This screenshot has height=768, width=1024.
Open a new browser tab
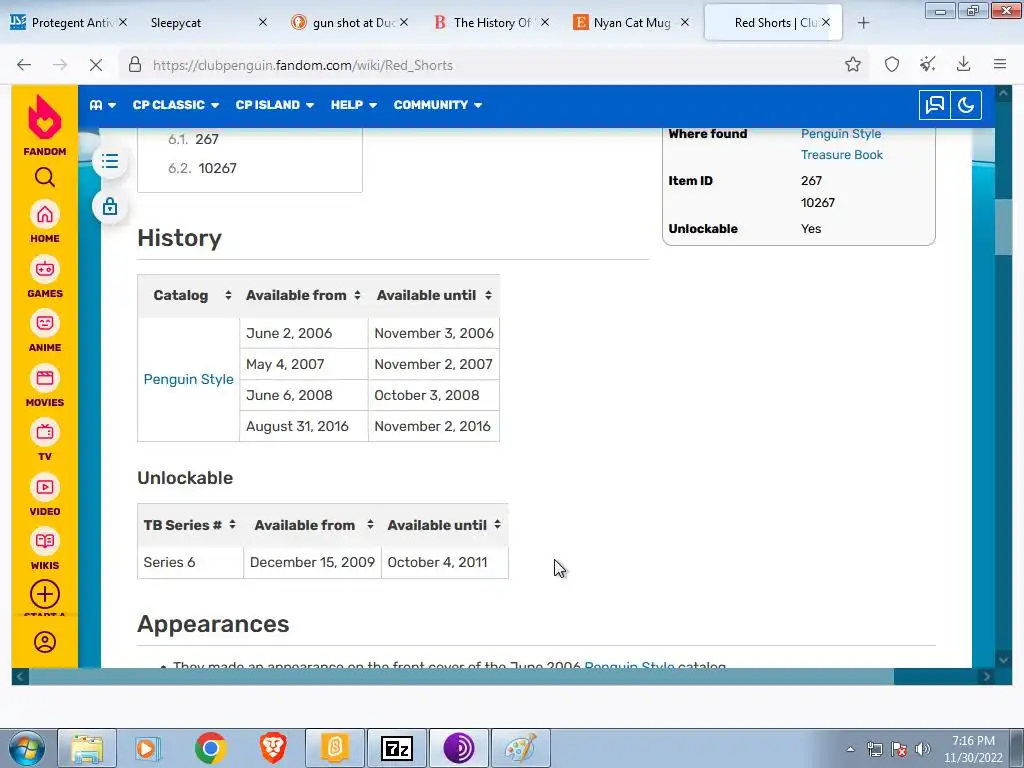point(863,23)
